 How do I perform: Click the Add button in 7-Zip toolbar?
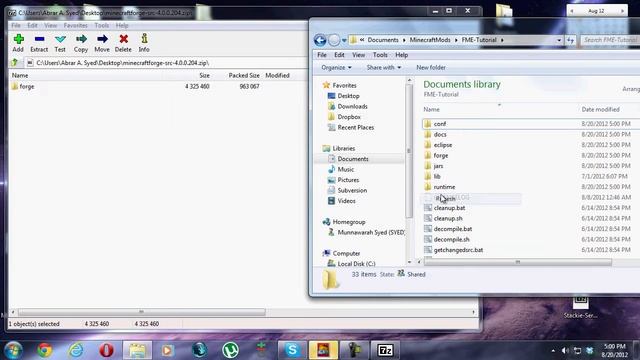(x=18, y=43)
